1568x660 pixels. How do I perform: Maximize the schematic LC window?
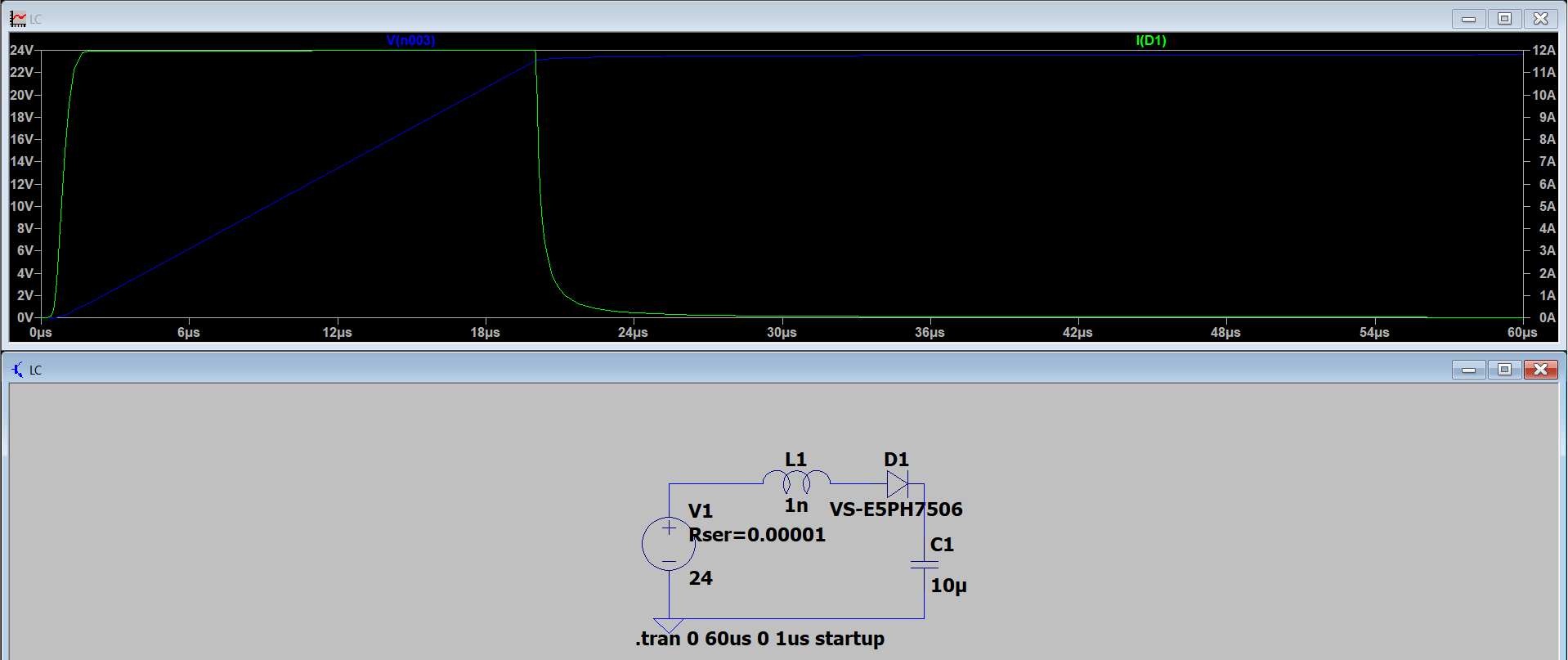[x=1504, y=370]
